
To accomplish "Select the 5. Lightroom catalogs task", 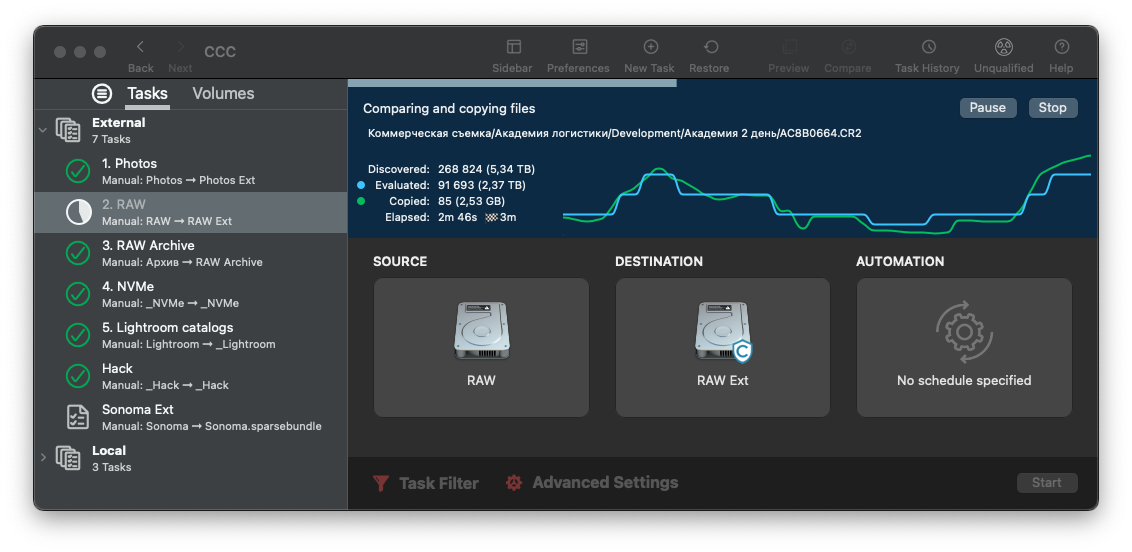I will point(191,336).
